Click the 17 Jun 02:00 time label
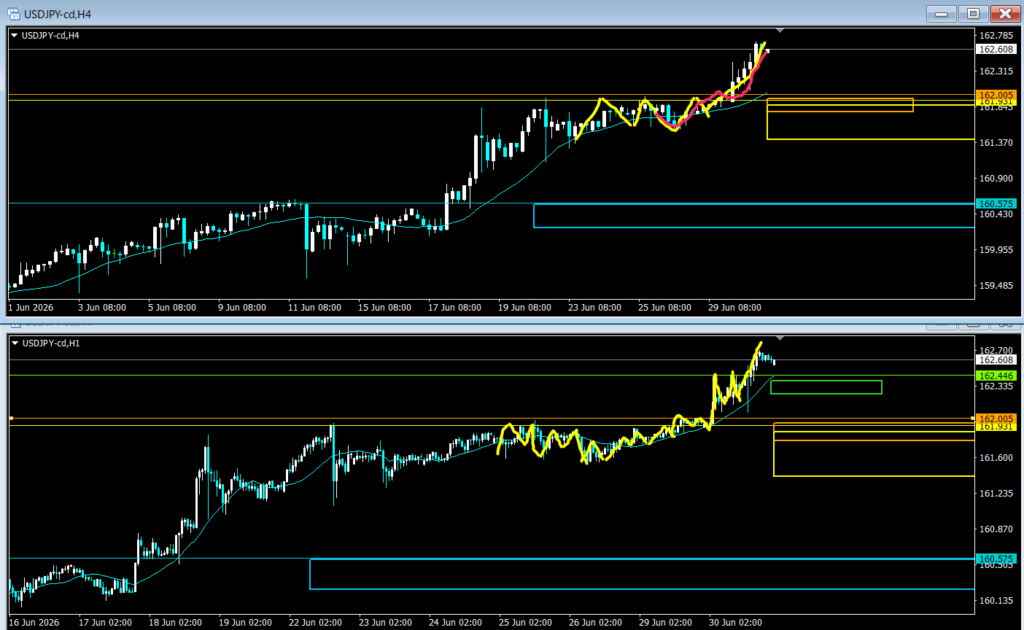The width and height of the screenshot is (1024, 630). pos(105,623)
